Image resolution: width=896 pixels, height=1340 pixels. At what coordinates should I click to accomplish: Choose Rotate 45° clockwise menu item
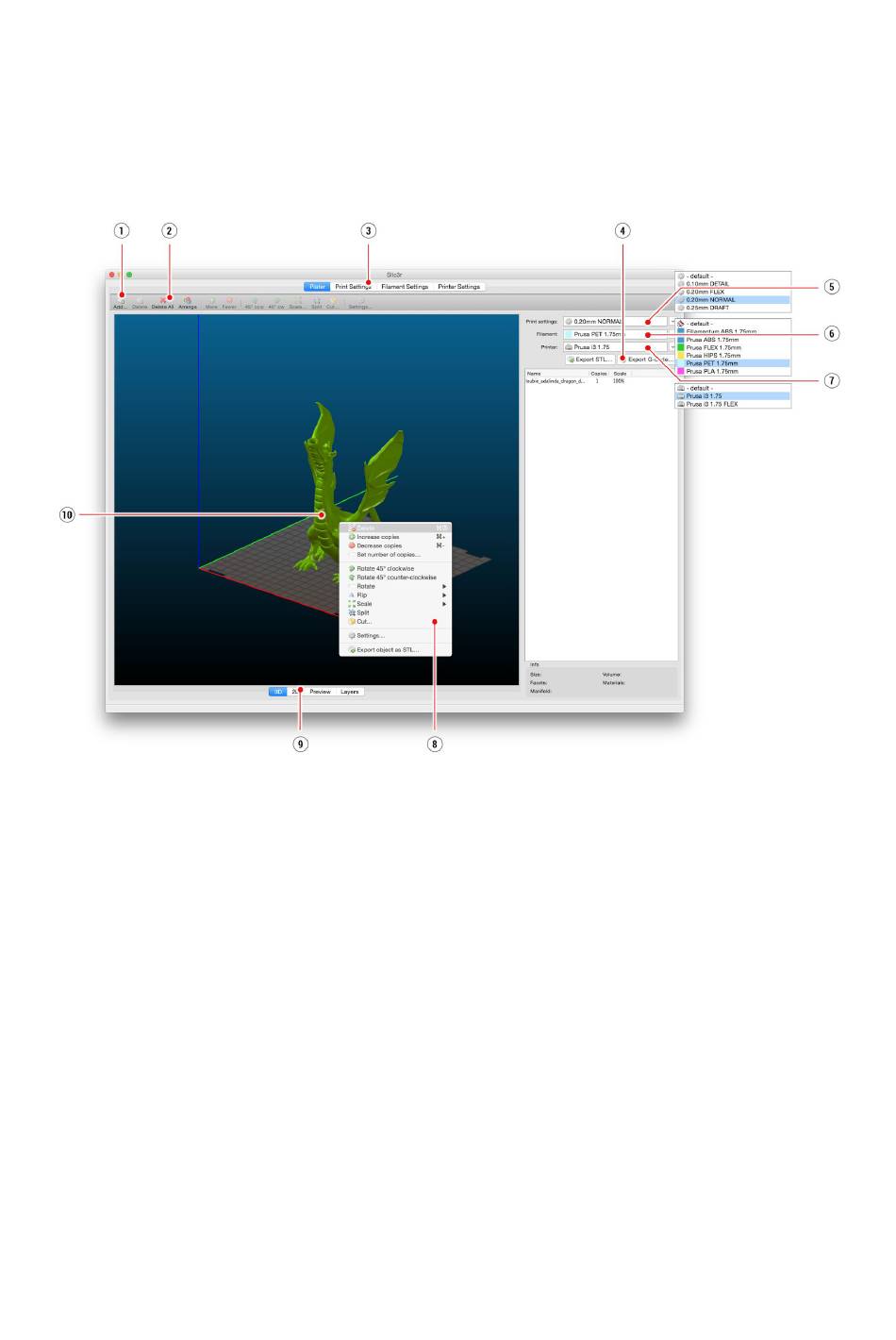point(395,569)
